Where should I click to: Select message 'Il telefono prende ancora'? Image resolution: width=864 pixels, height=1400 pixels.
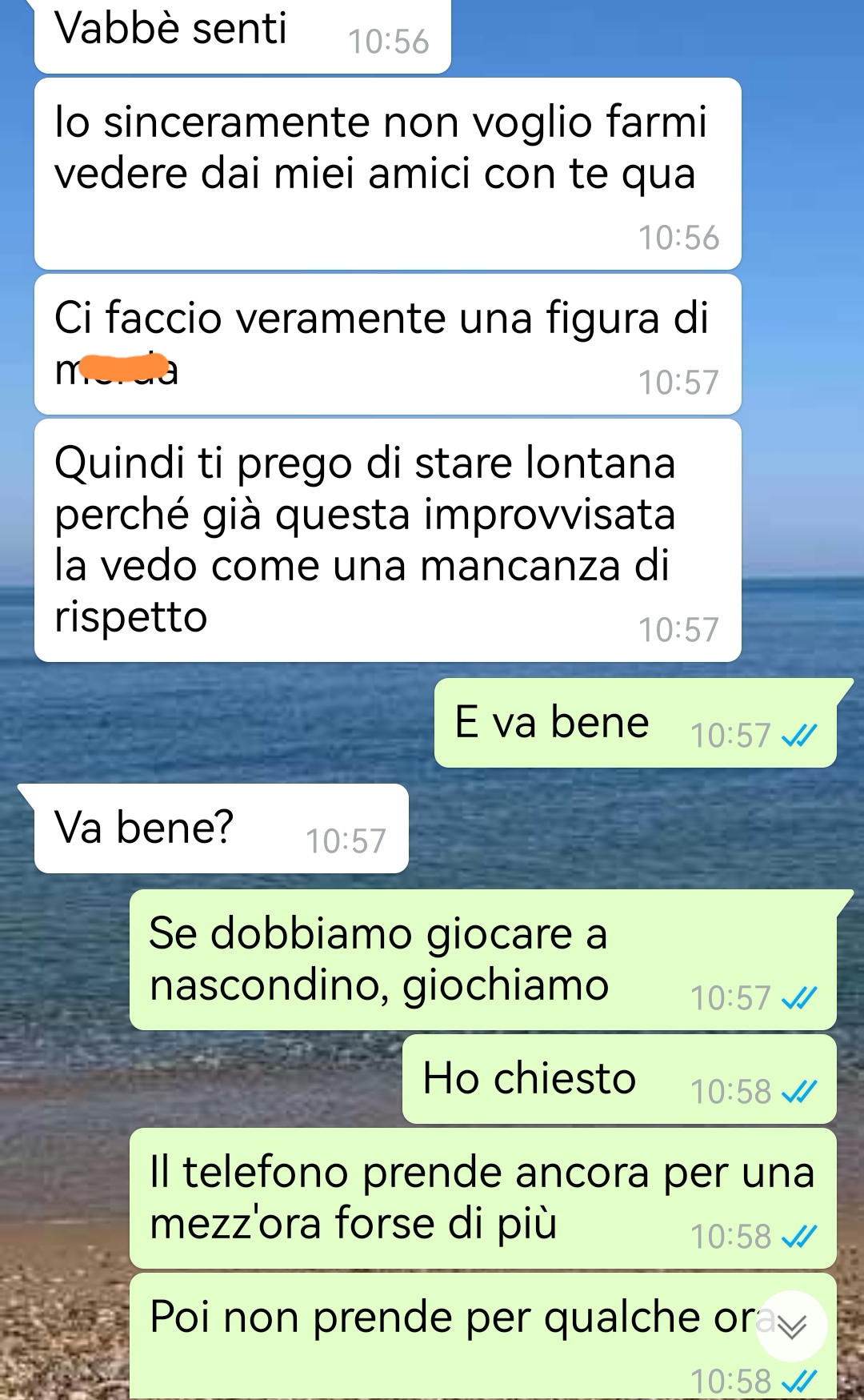pyautogui.click(x=483, y=1198)
